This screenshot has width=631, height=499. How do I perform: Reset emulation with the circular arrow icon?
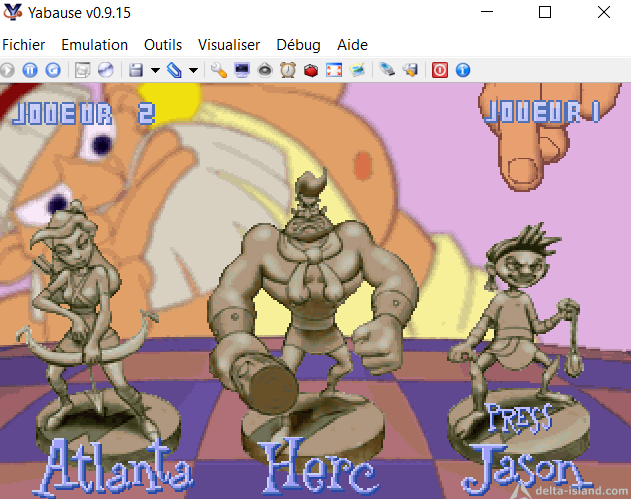53,70
